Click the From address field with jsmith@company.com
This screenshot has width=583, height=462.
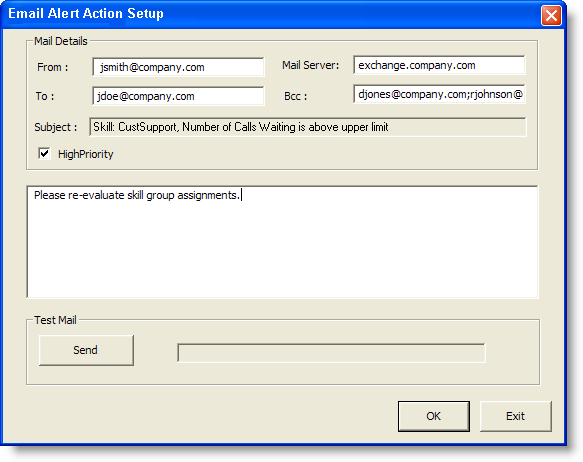pyautogui.click(x=178, y=67)
